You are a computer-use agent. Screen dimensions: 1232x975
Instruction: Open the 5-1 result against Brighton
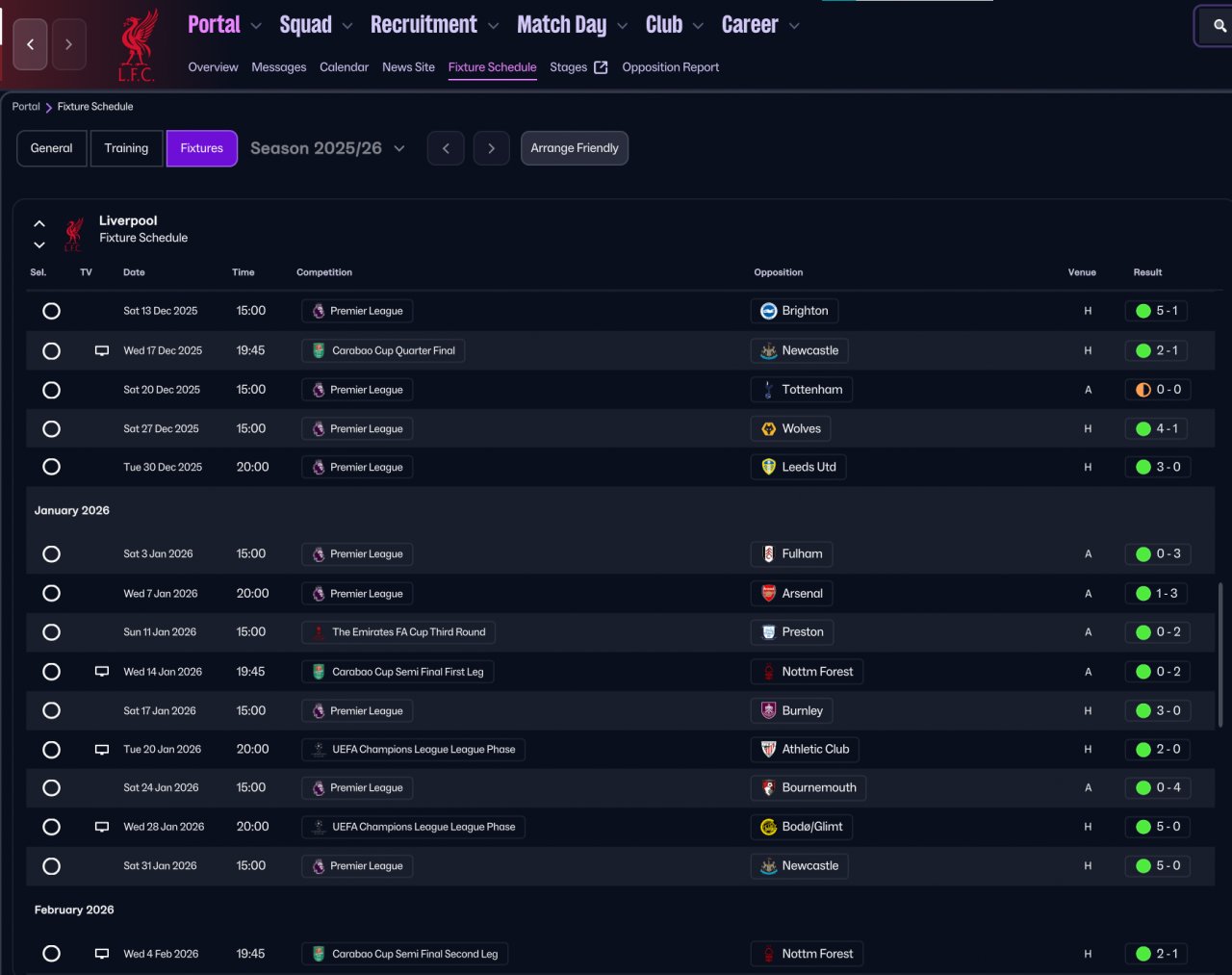[1156, 311]
